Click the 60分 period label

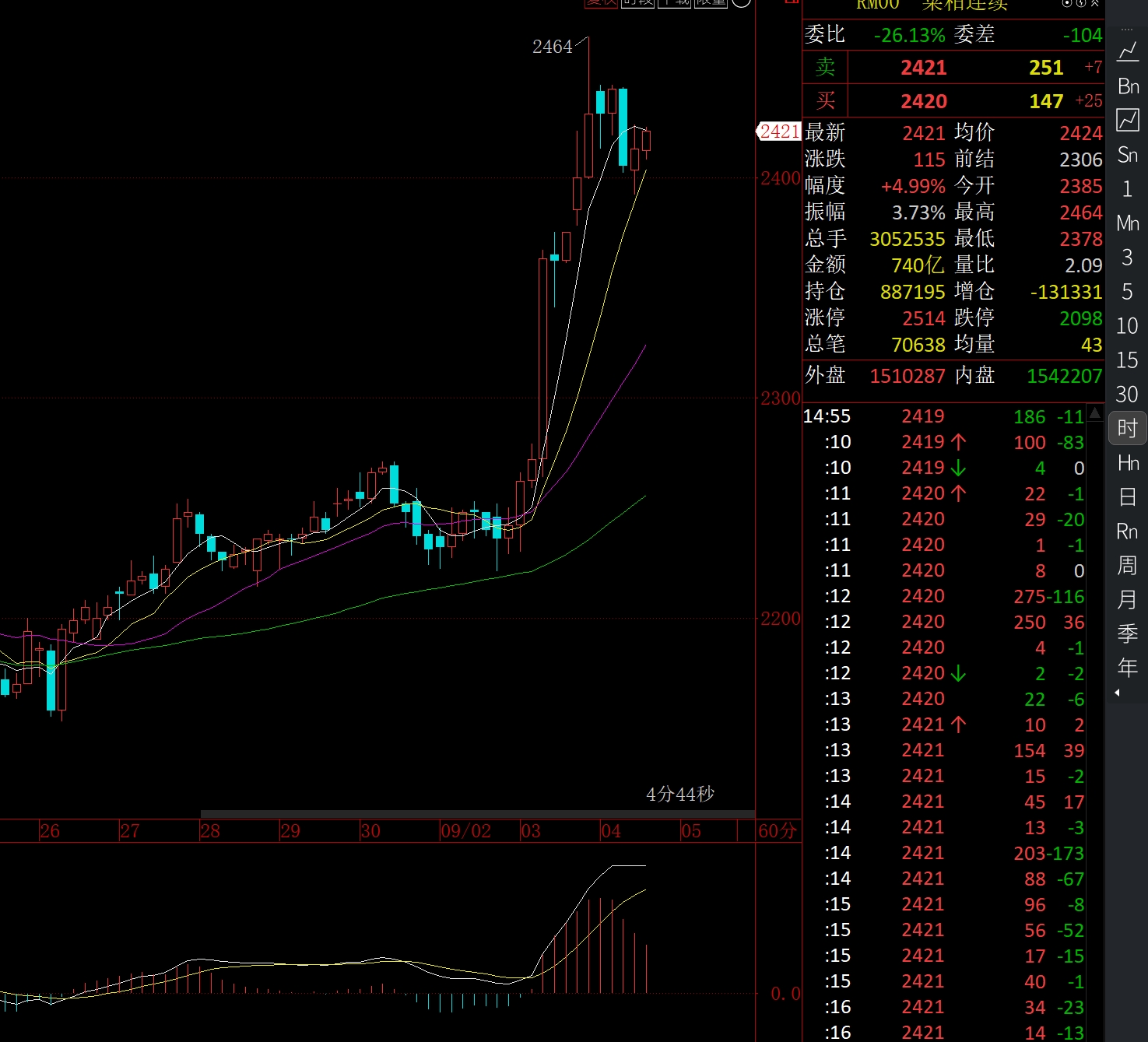[778, 831]
